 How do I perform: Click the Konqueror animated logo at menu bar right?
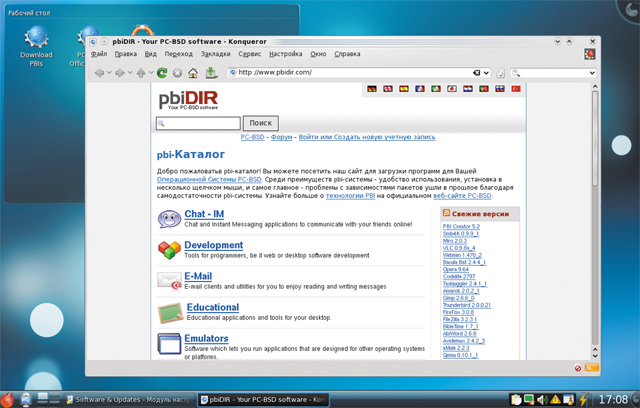pyautogui.click(x=589, y=54)
